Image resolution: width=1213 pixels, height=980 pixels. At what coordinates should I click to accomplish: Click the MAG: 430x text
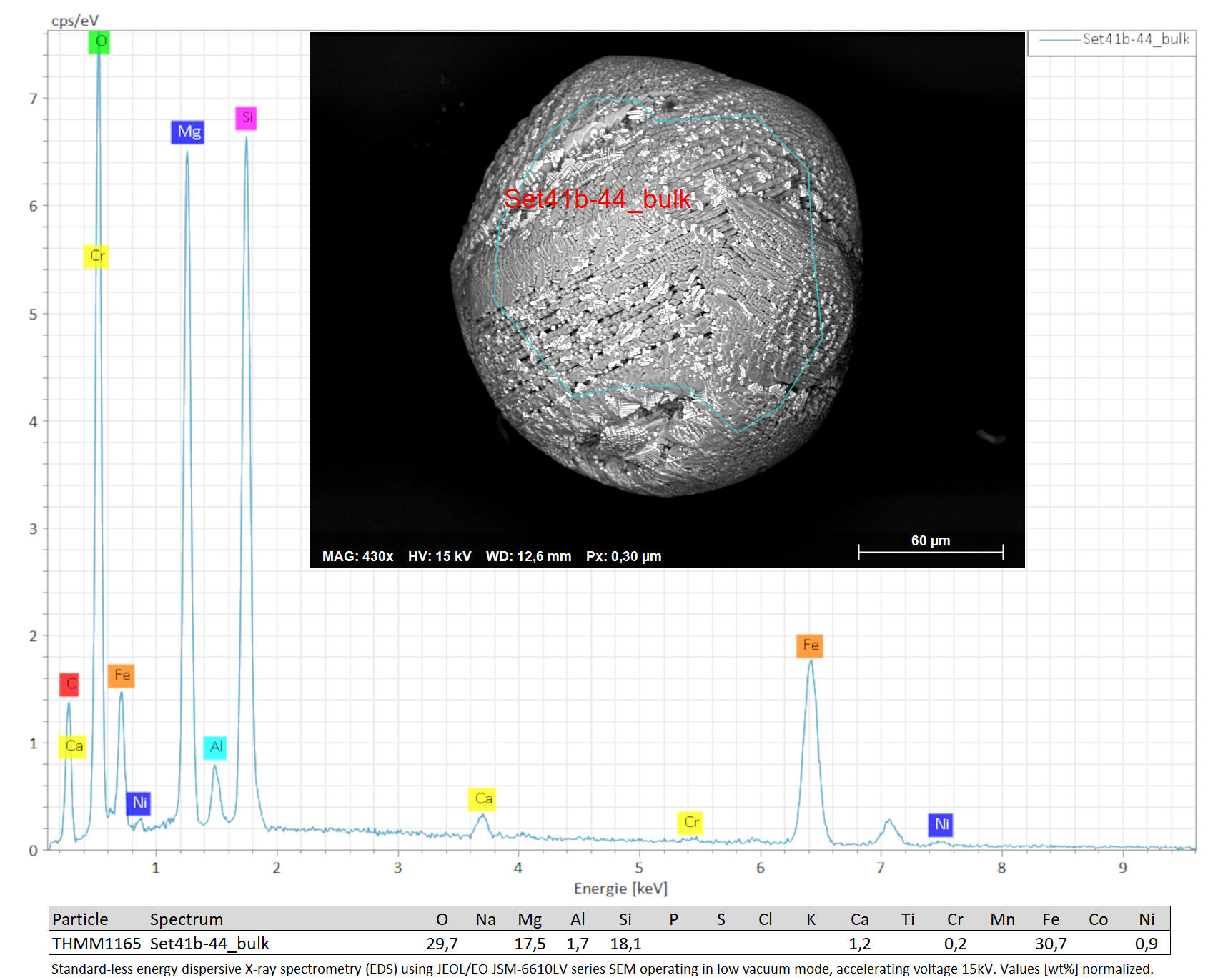pyautogui.click(x=357, y=556)
